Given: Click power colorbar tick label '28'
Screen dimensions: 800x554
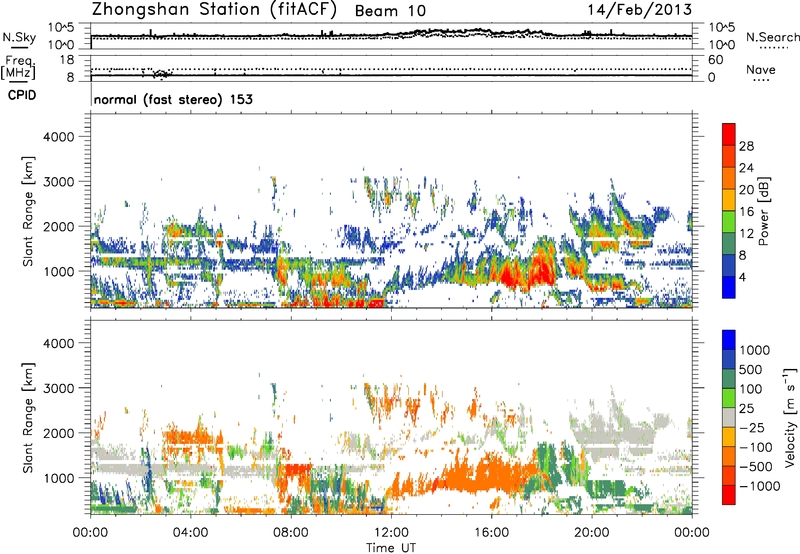Looking at the screenshot, I should click(x=746, y=146).
